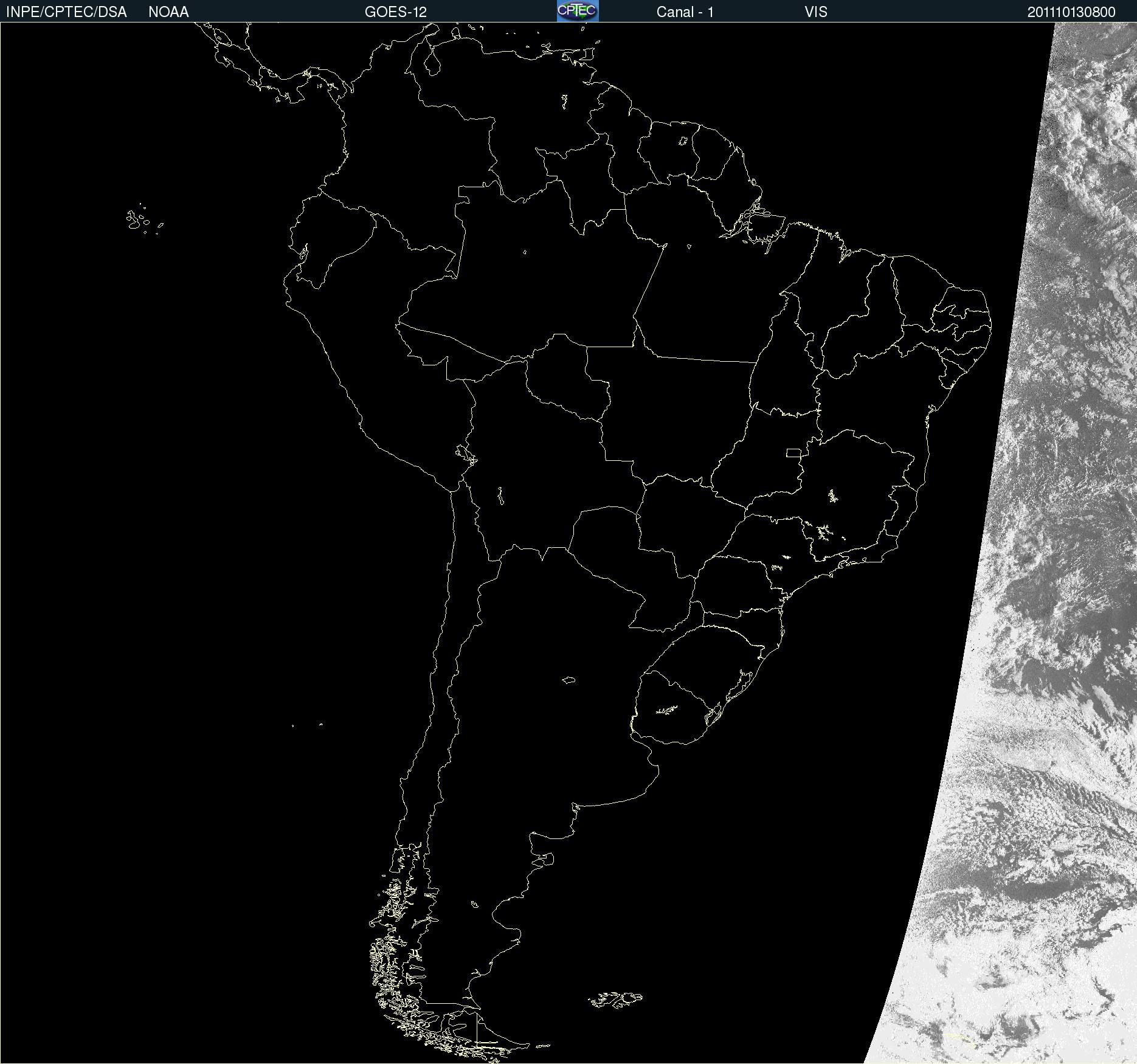Click the Mar Chiquita lake outline in Argentina

click(x=568, y=680)
